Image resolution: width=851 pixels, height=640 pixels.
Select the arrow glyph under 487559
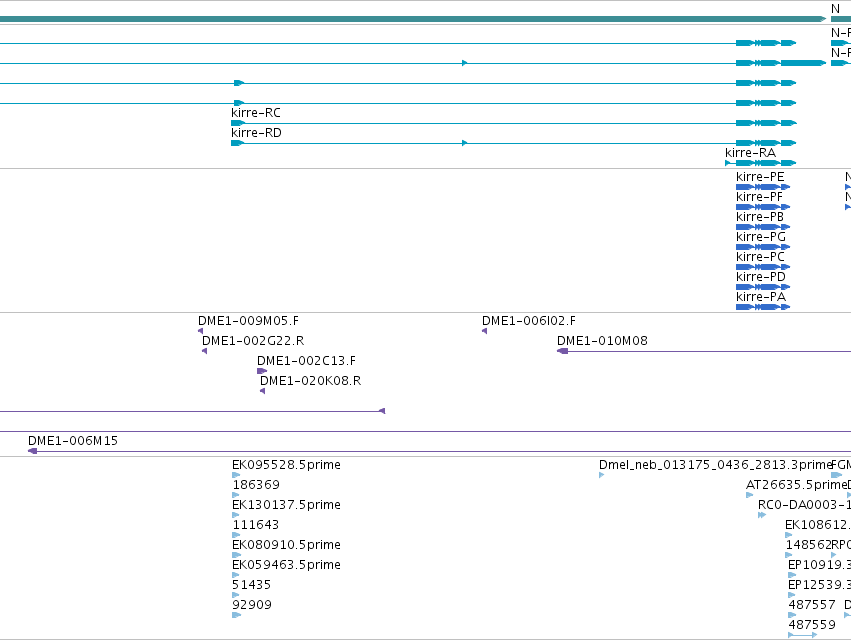[x=802, y=635]
